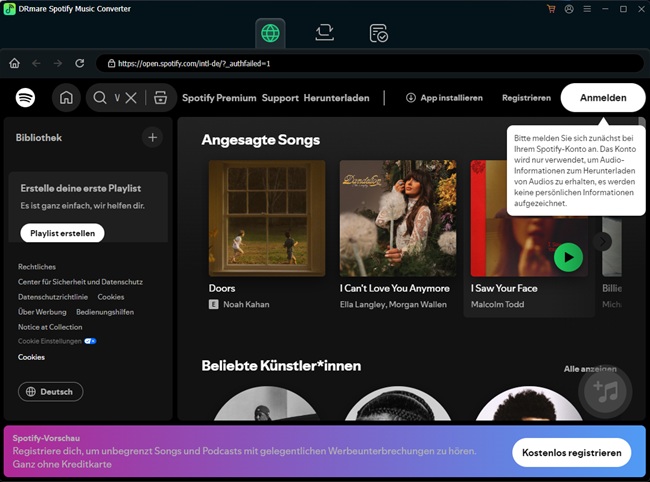Click the URL address field
The height and width of the screenshot is (482, 650).
tap(370, 63)
